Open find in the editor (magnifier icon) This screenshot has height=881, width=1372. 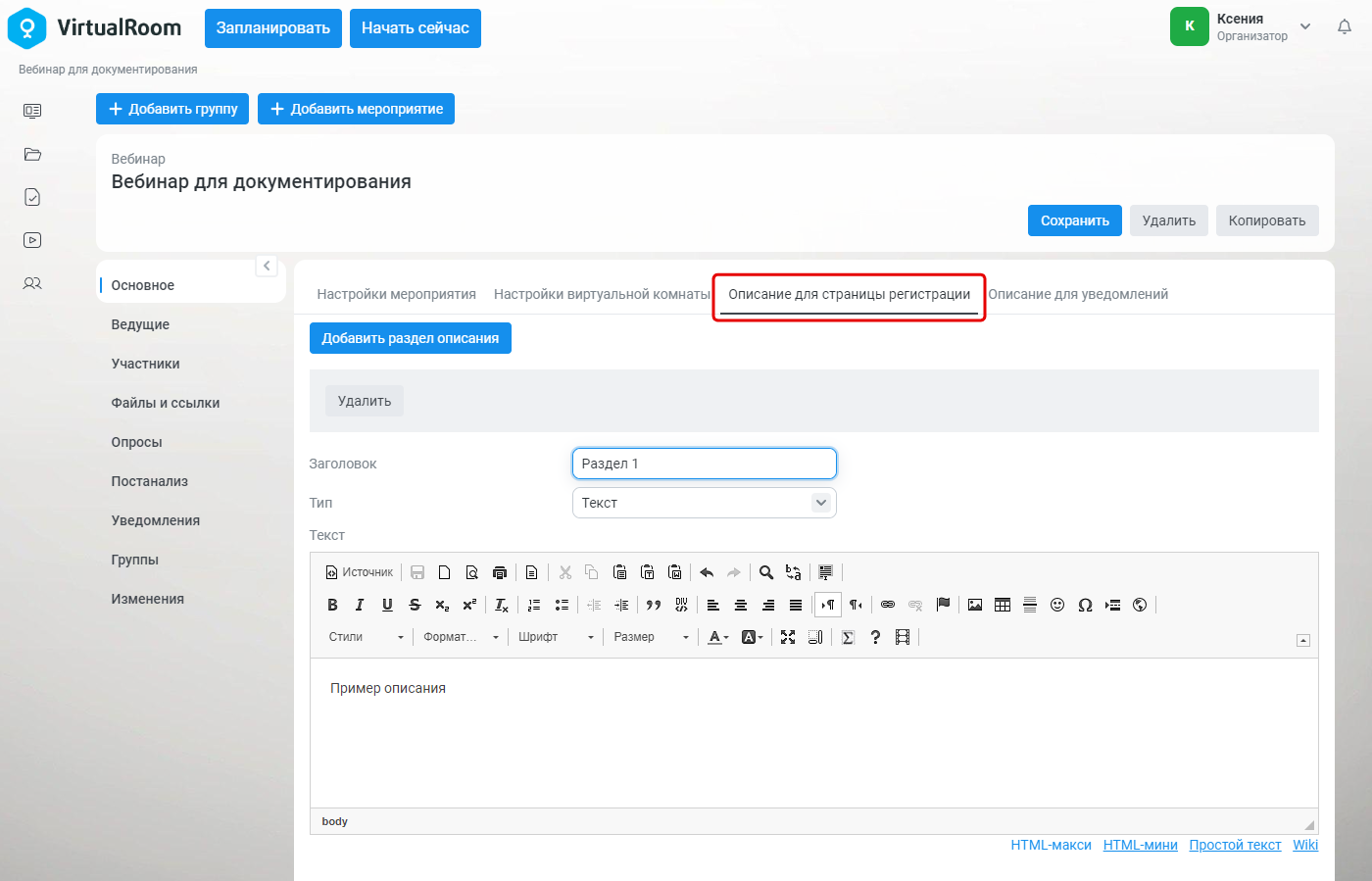(766, 572)
